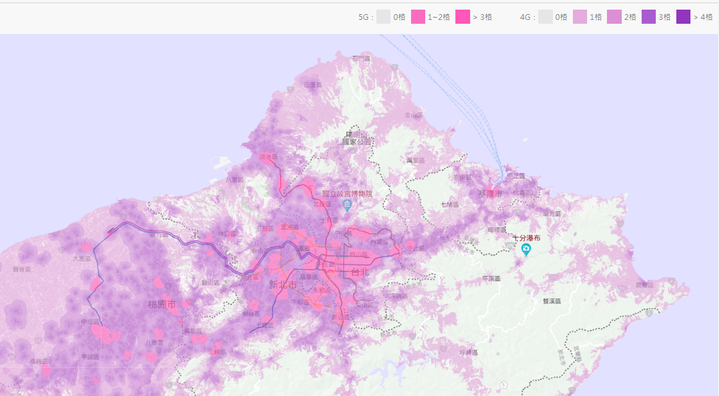Select the 5G >3格 hot pink swatch
Screen dimensions: 720x396
click(x=462, y=17)
